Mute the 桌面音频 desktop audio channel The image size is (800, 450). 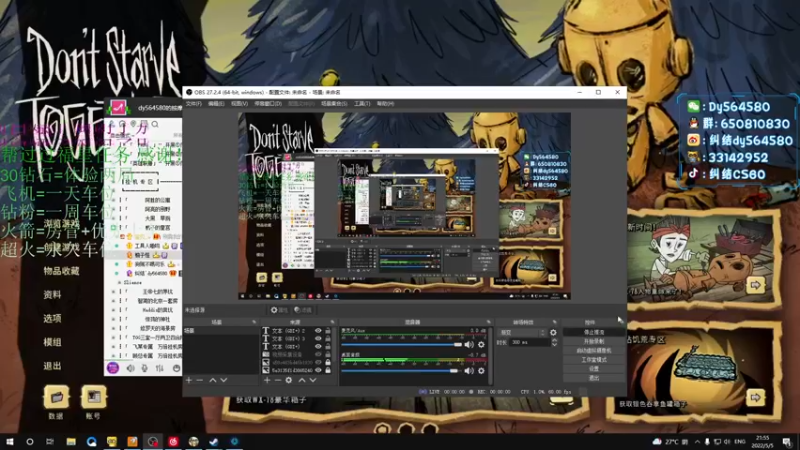tap(469, 371)
